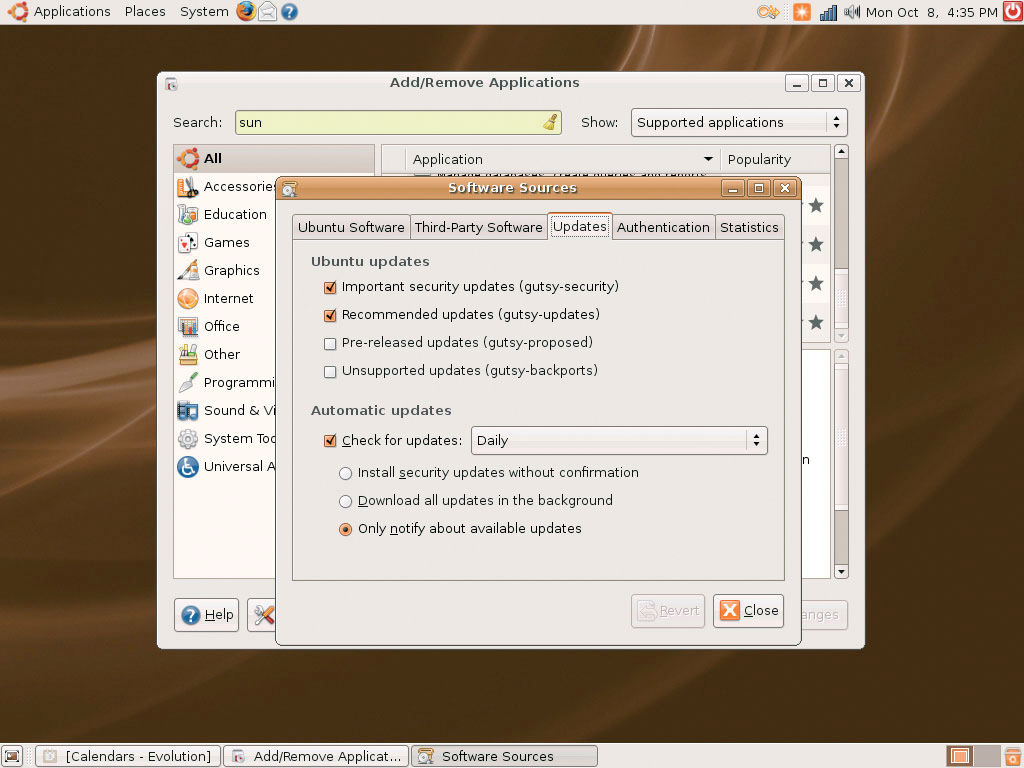Select Download all updates in the background
This screenshot has width=1024, height=768.
pyautogui.click(x=345, y=502)
